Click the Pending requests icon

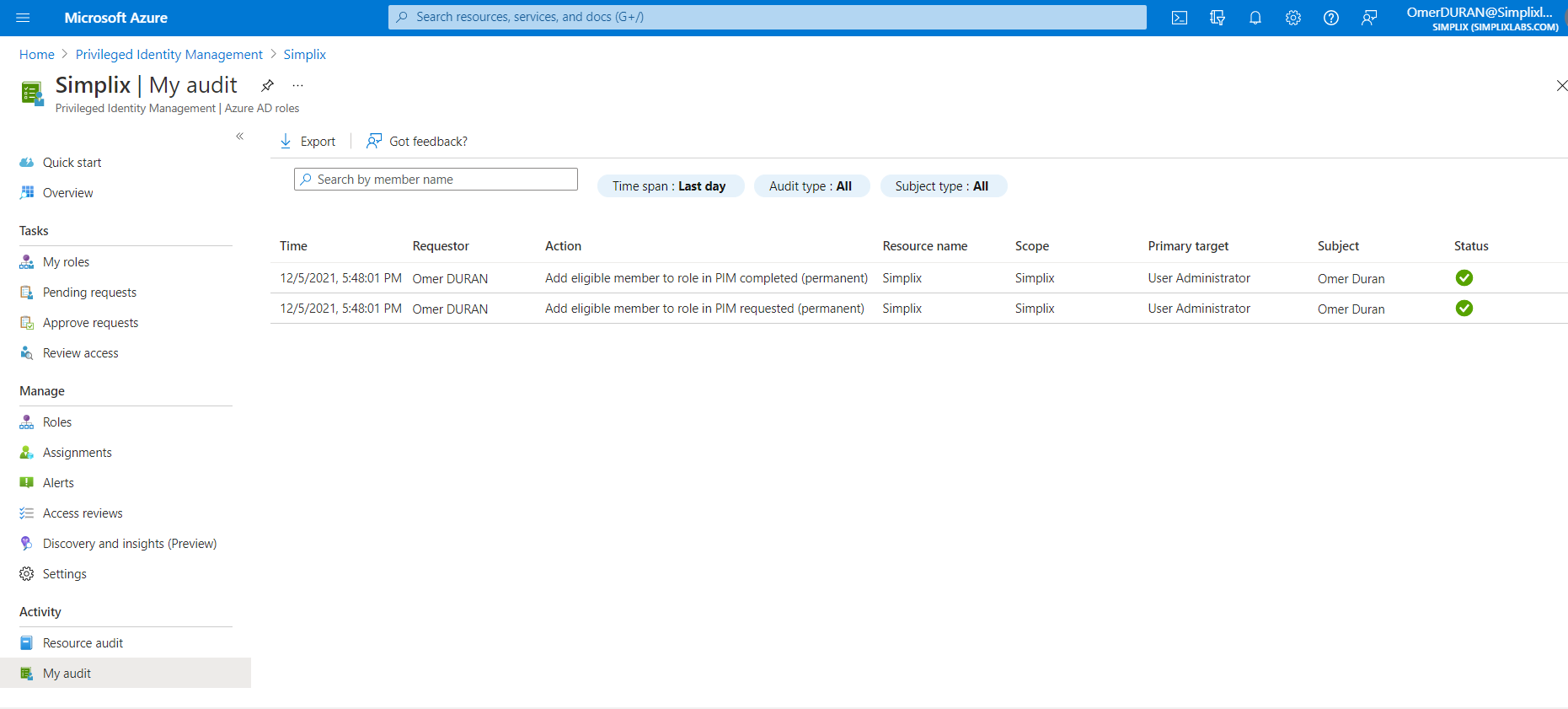[x=27, y=293]
